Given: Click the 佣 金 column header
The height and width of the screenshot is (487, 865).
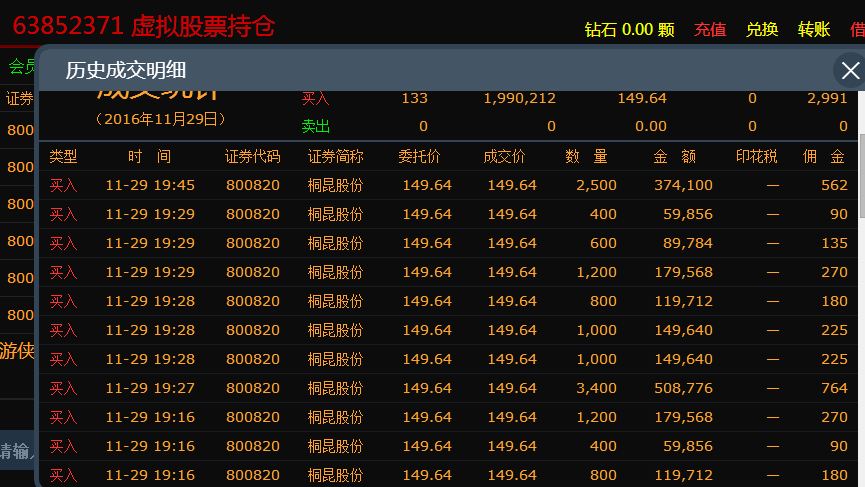Looking at the screenshot, I should tap(824, 157).
